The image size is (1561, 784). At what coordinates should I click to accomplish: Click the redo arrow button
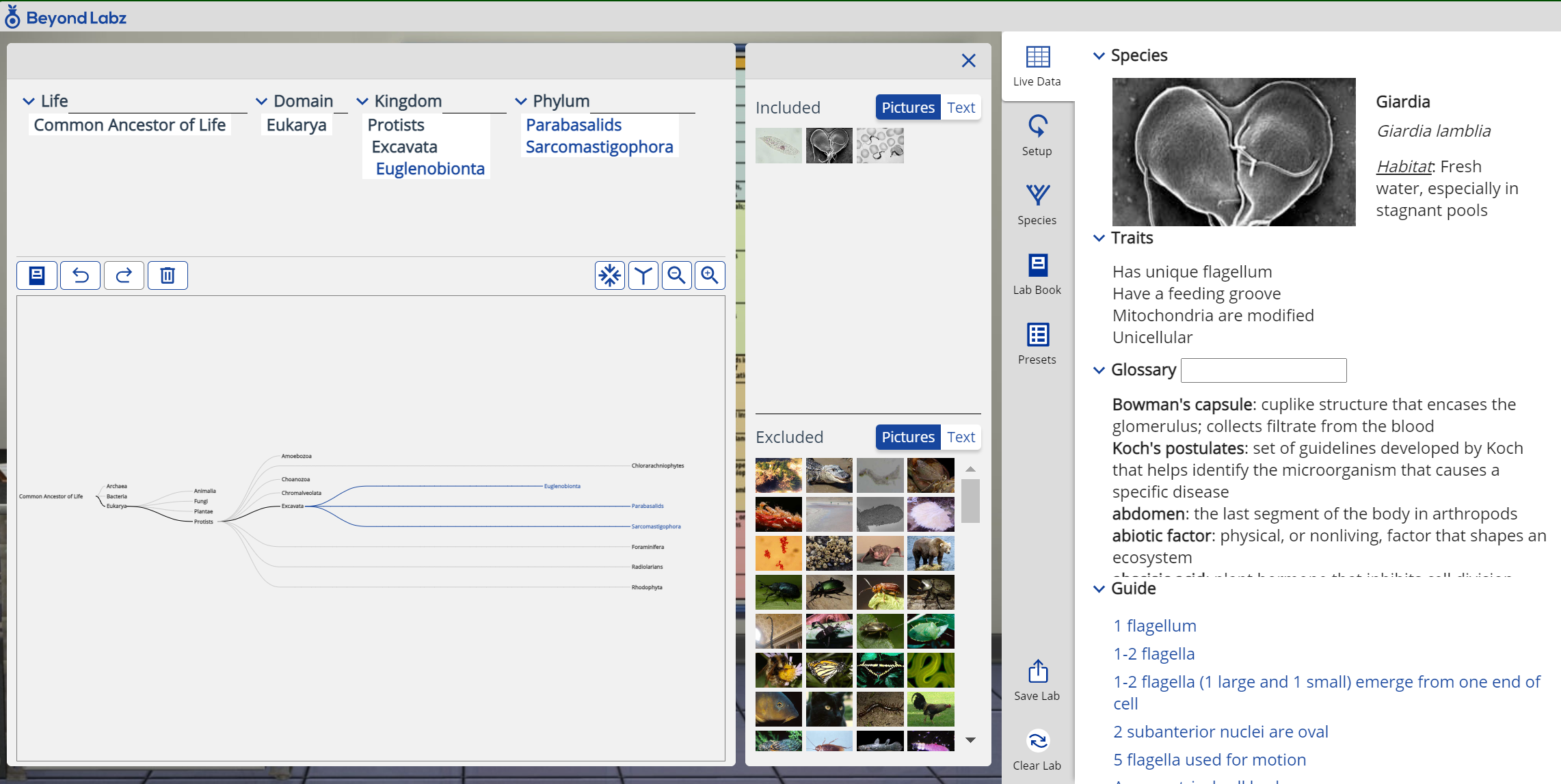click(x=124, y=275)
